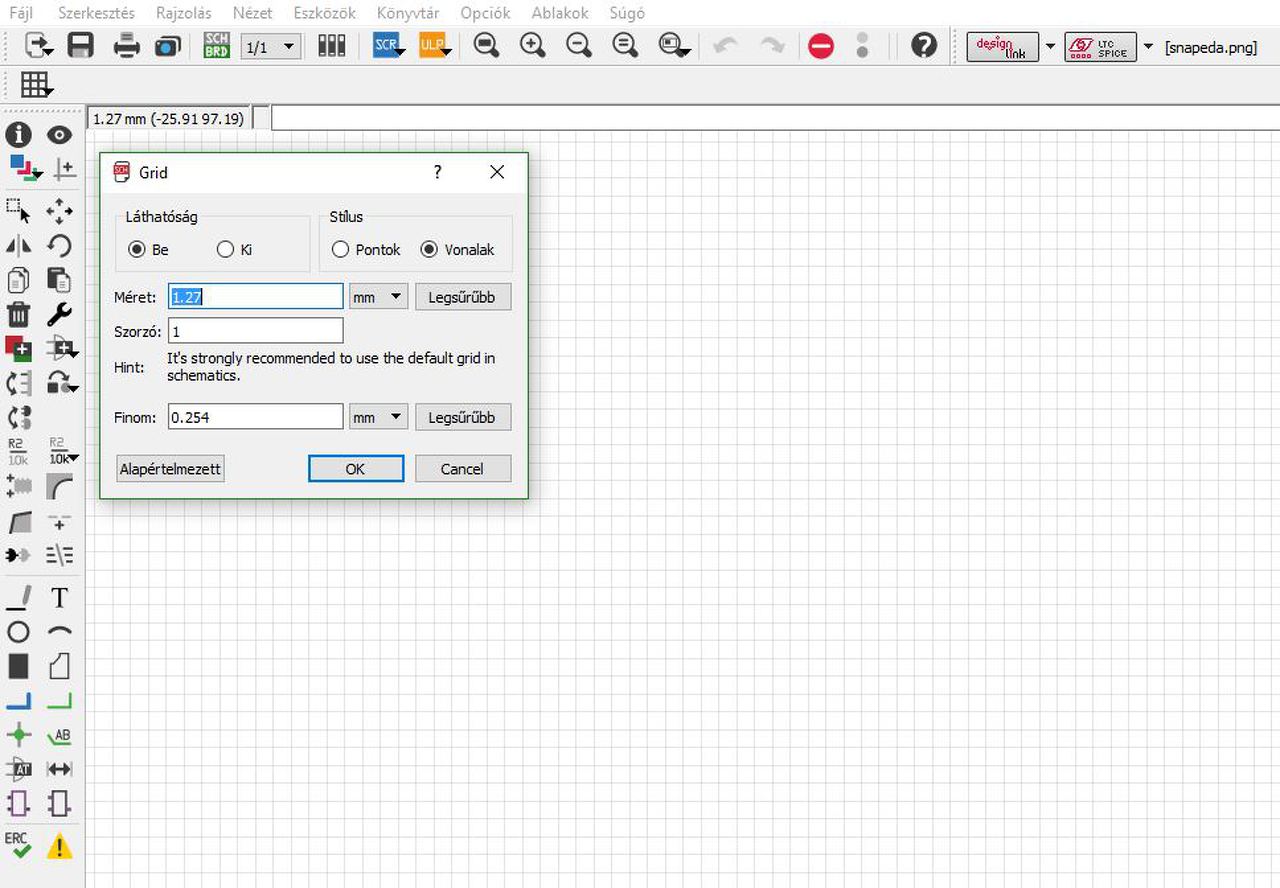The width and height of the screenshot is (1280, 888).
Task: Select the Polygon tool
Action: coord(60,666)
